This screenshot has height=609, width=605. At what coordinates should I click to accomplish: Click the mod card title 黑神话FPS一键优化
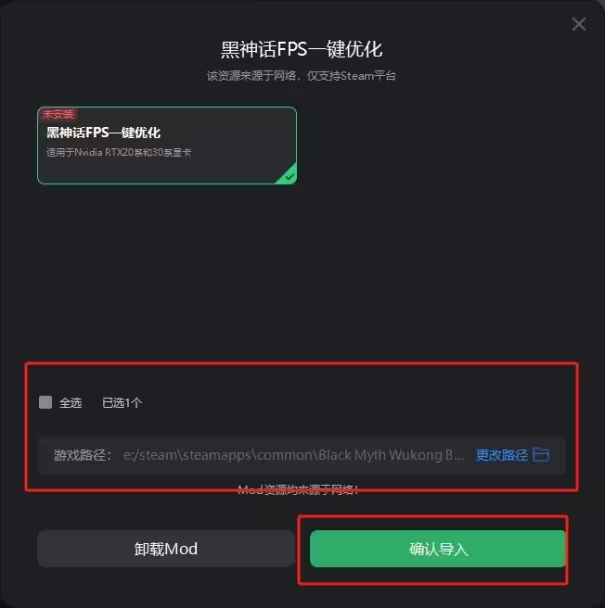[103, 132]
